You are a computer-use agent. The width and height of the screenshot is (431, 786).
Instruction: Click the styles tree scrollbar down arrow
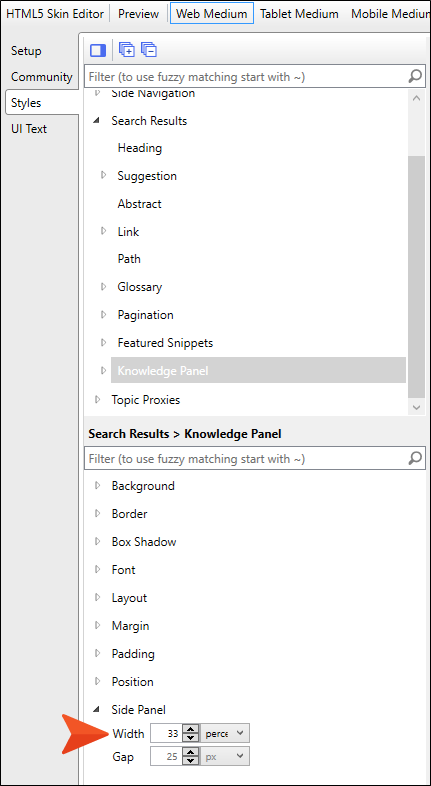(x=417, y=408)
